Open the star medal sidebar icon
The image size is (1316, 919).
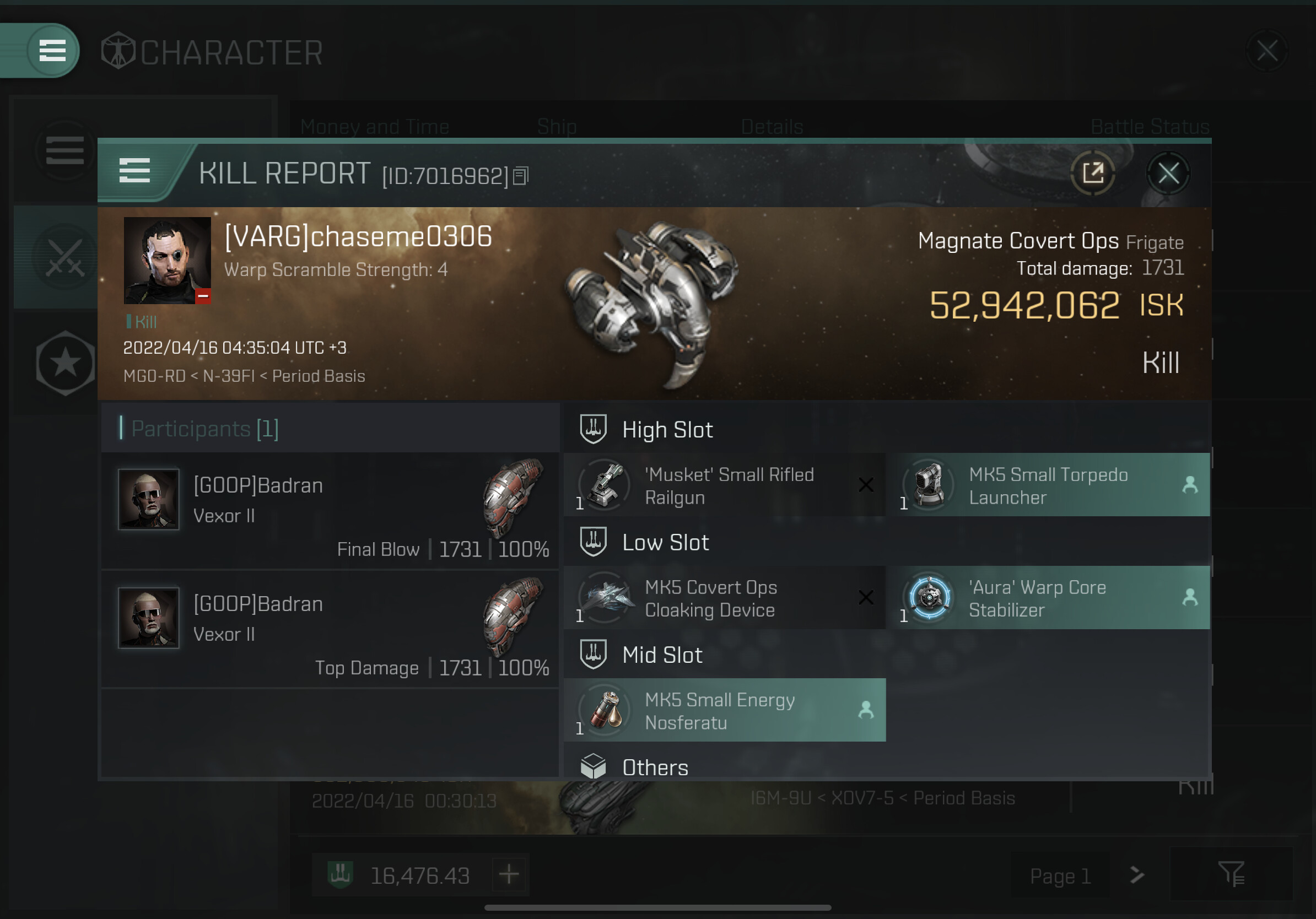[66, 363]
